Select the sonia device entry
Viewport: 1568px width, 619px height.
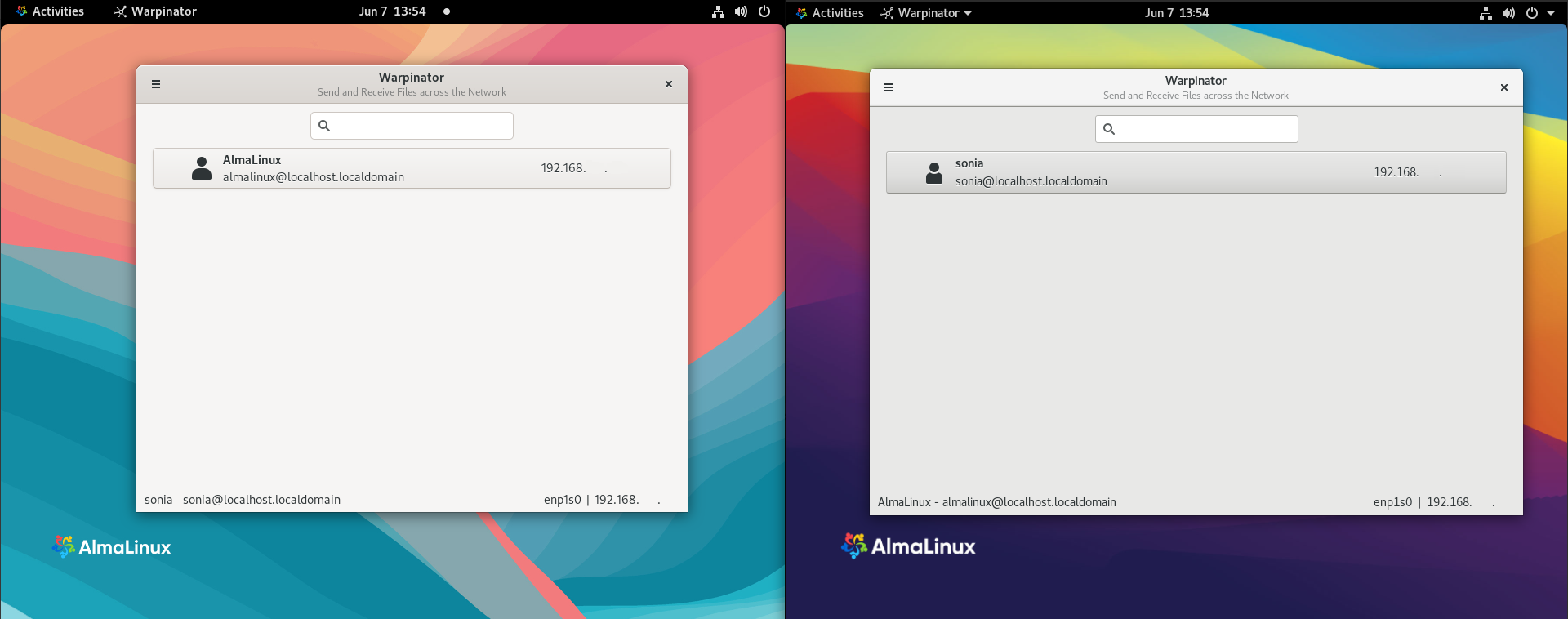click(1196, 172)
